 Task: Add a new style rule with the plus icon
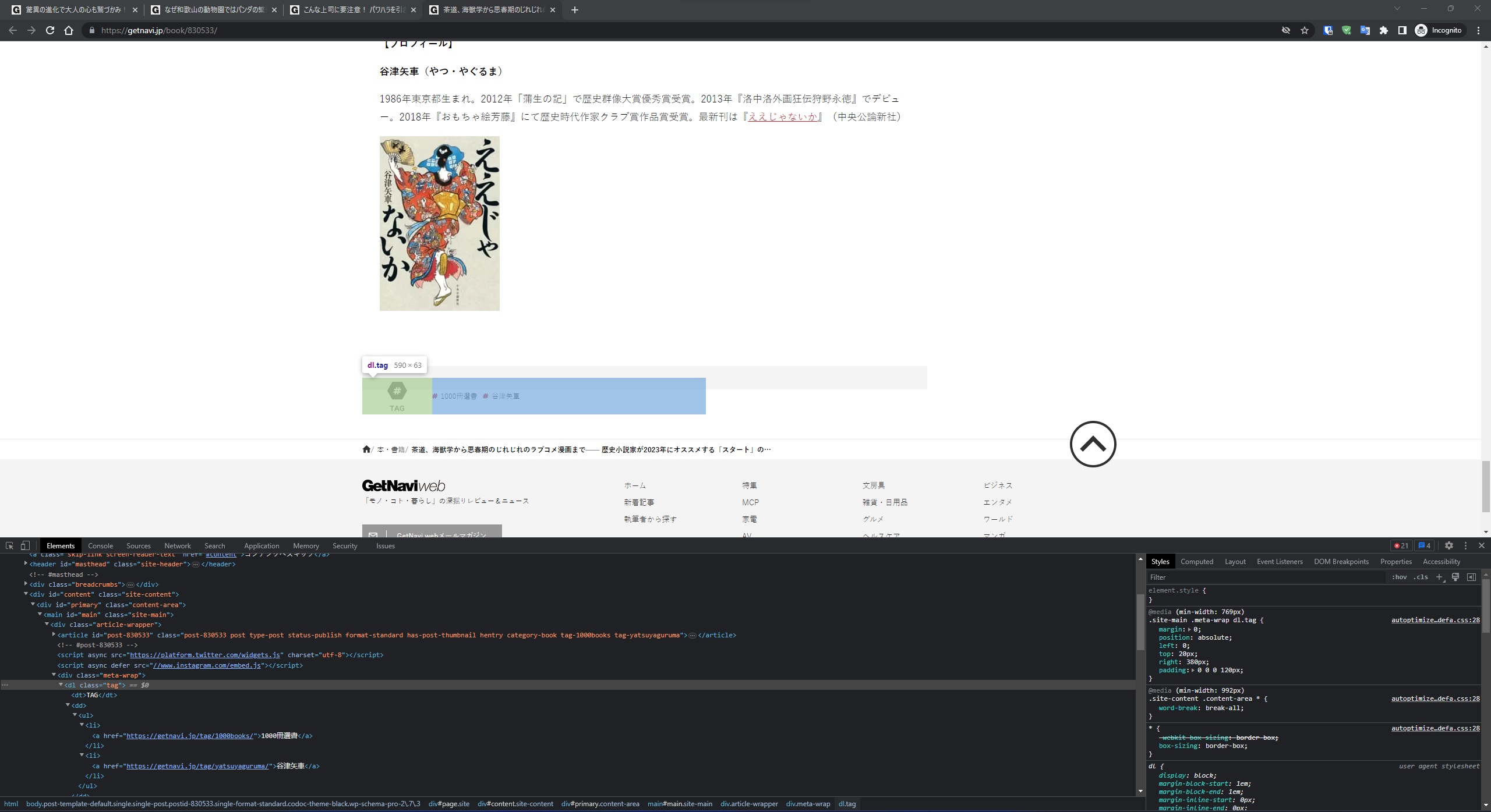point(1440,577)
